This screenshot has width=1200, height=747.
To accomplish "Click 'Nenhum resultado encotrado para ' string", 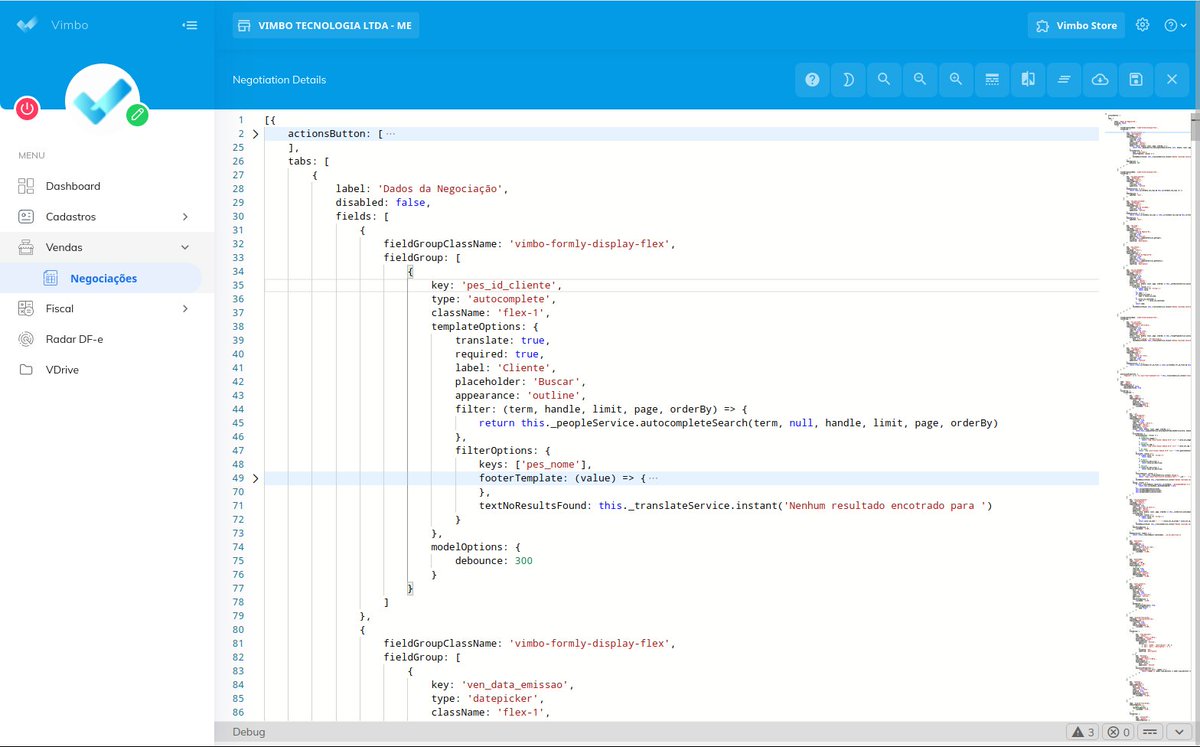I will (x=885, y=506).
